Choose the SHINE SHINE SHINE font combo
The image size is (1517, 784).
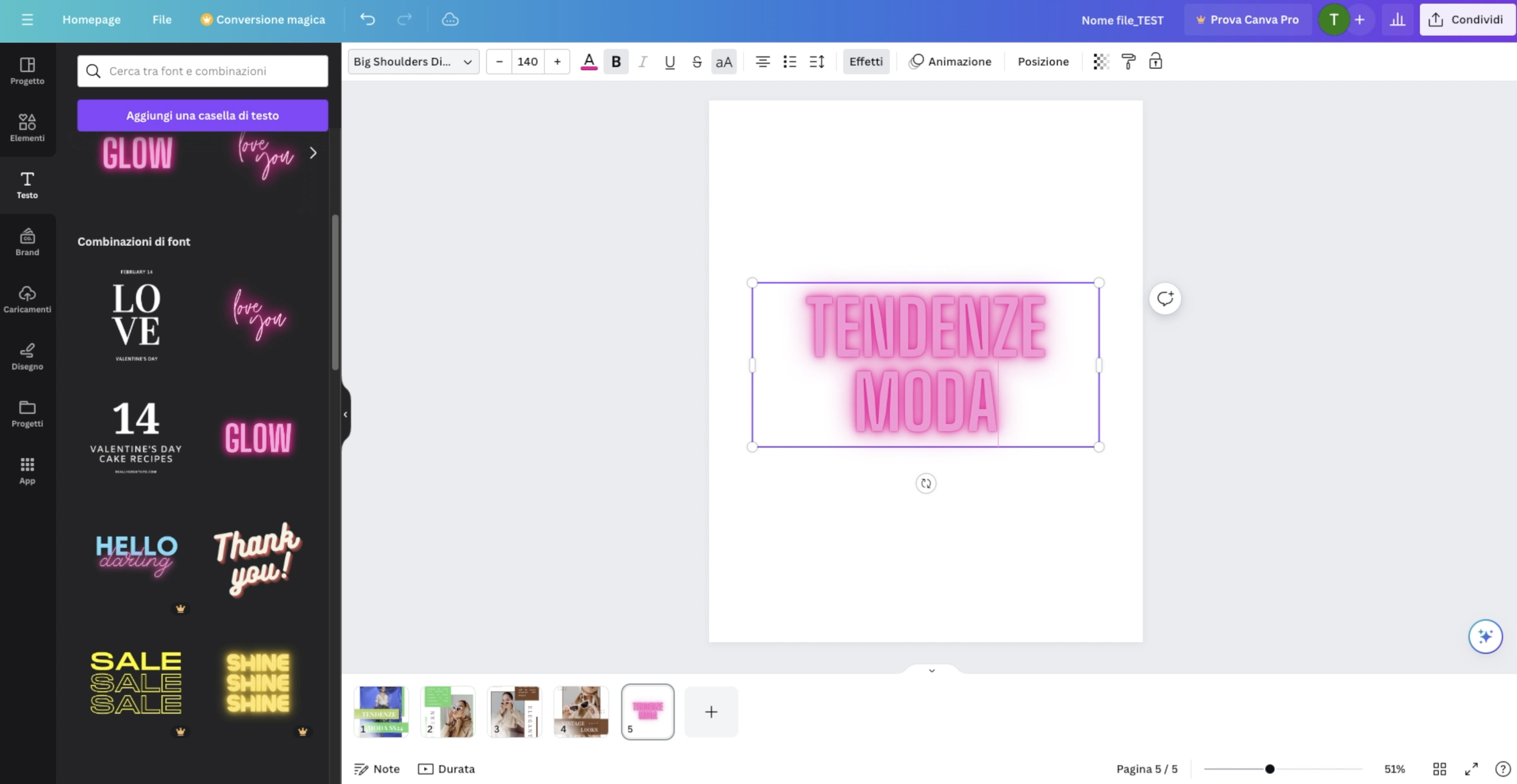coord(258,683)
